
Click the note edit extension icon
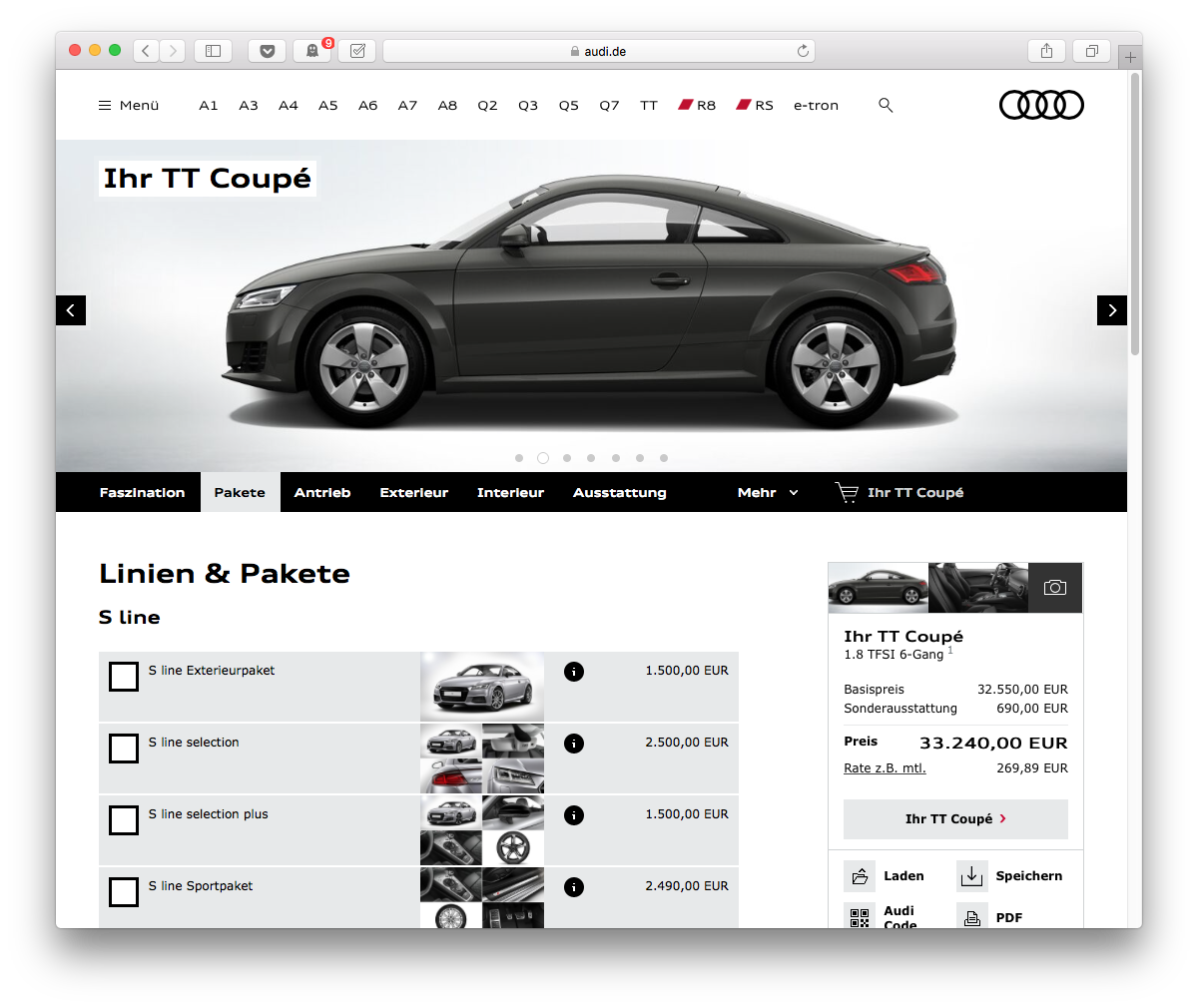pyautogui.click(x=356, y=51)
